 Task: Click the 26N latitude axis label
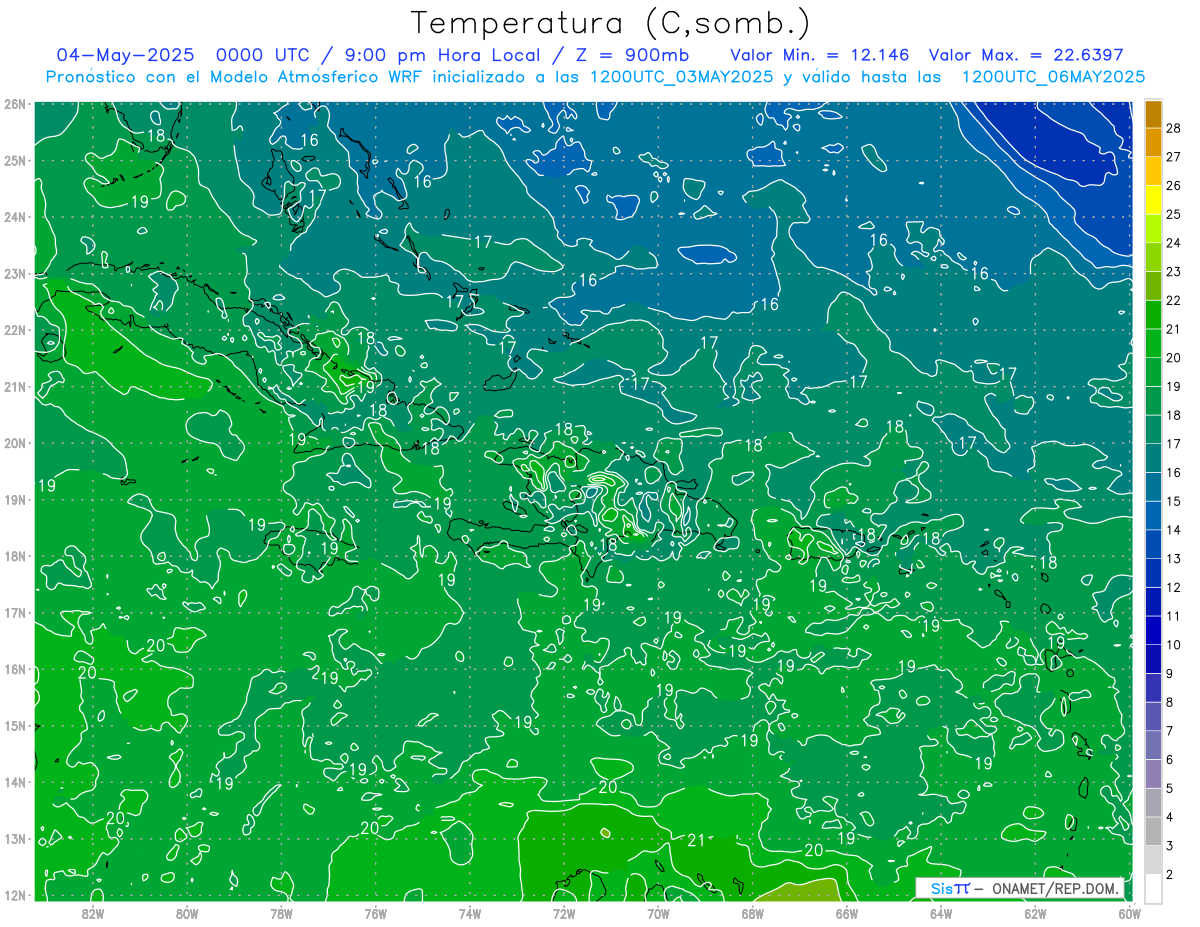pyautogui.click(x=15, y=104)
